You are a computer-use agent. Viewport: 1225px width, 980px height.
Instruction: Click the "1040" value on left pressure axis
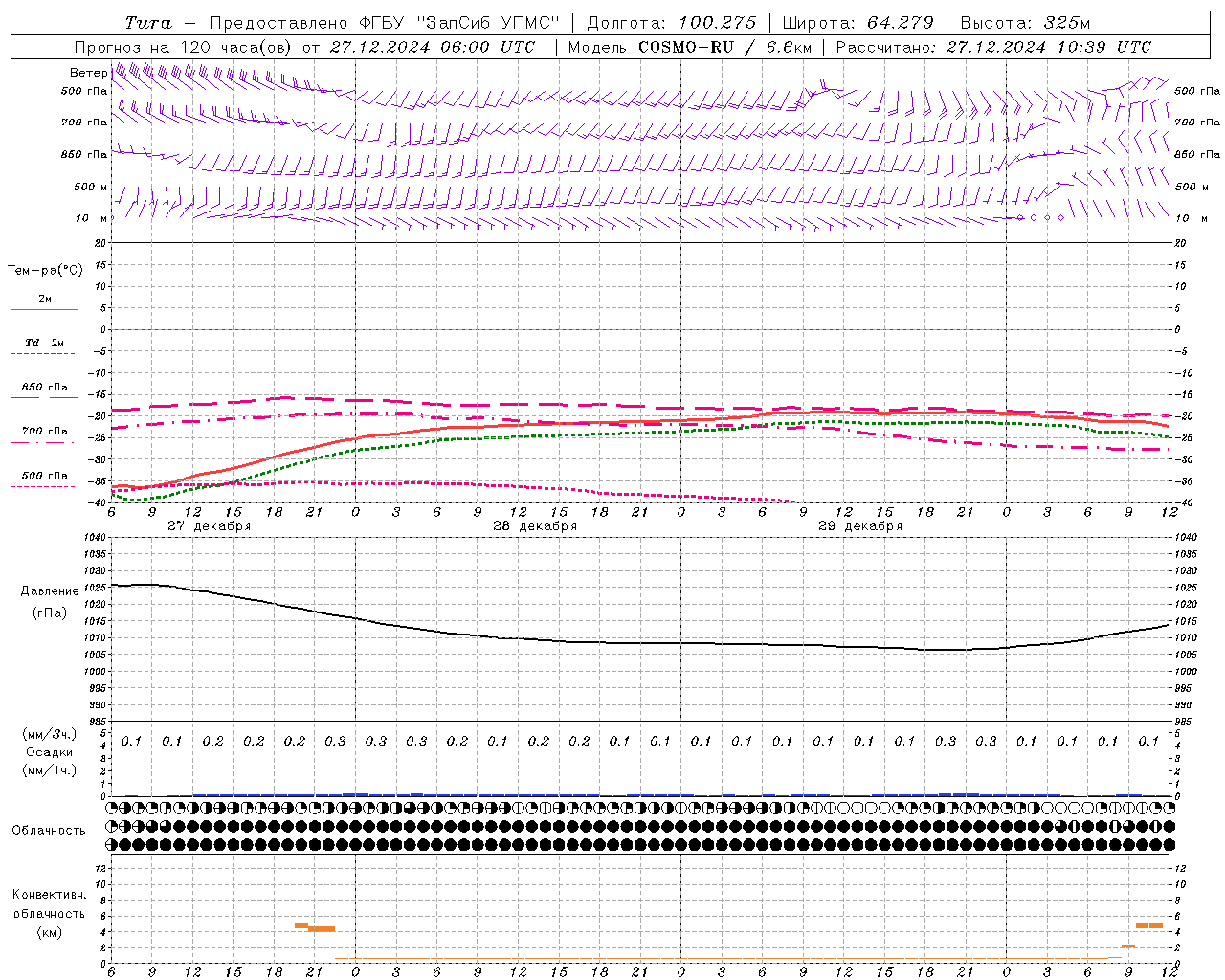(x=94, y=538)
